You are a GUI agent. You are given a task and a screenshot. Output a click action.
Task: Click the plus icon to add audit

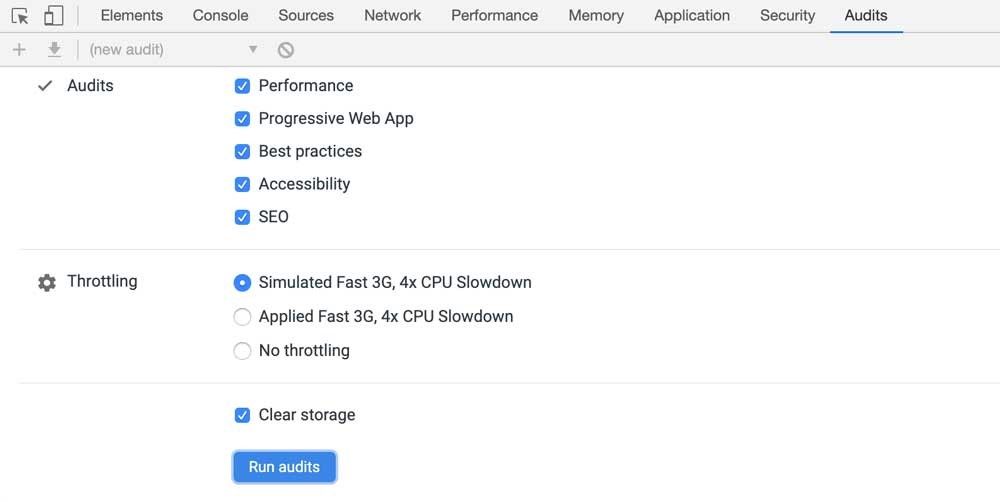click(19, 50)
